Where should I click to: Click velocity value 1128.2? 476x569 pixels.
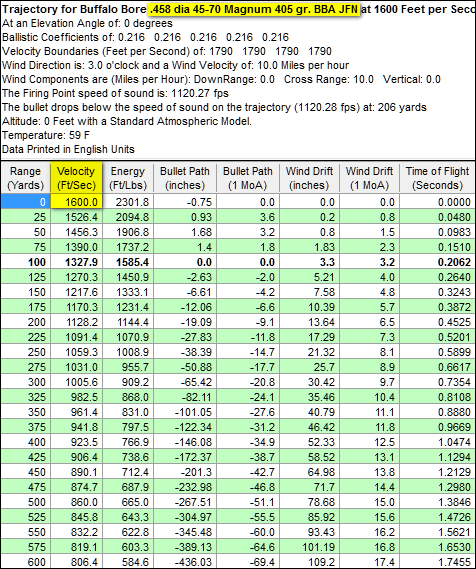click(77, 322)
